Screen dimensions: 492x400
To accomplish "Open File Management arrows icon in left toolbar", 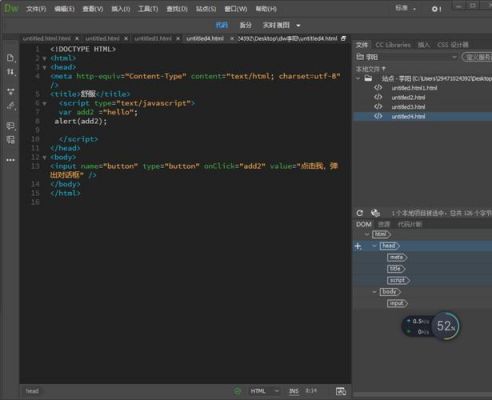I will (10, 72).
